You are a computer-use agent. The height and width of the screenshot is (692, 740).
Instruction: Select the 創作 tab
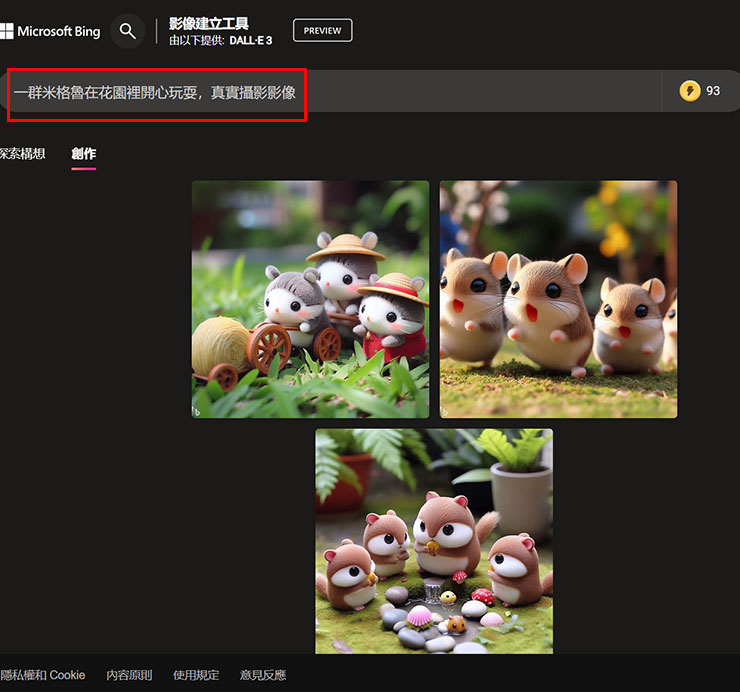coord(84,153)
